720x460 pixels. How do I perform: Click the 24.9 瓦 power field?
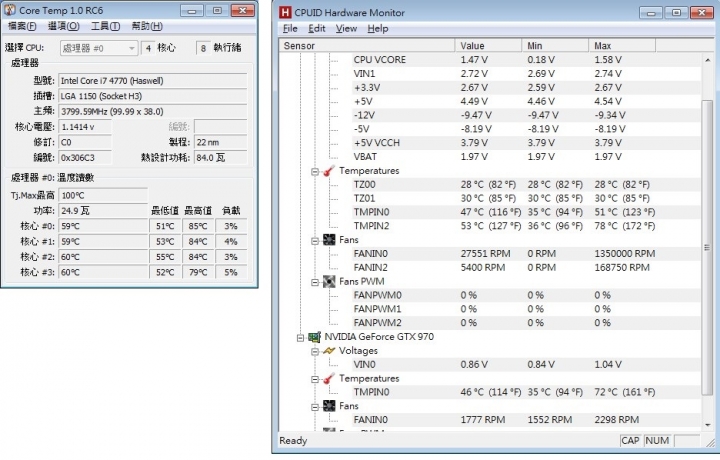(x=103, y=211)
